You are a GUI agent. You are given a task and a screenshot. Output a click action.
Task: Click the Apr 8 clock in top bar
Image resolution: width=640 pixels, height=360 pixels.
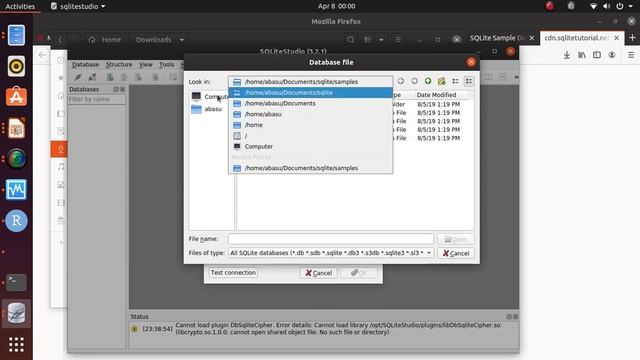coord(336,6)
